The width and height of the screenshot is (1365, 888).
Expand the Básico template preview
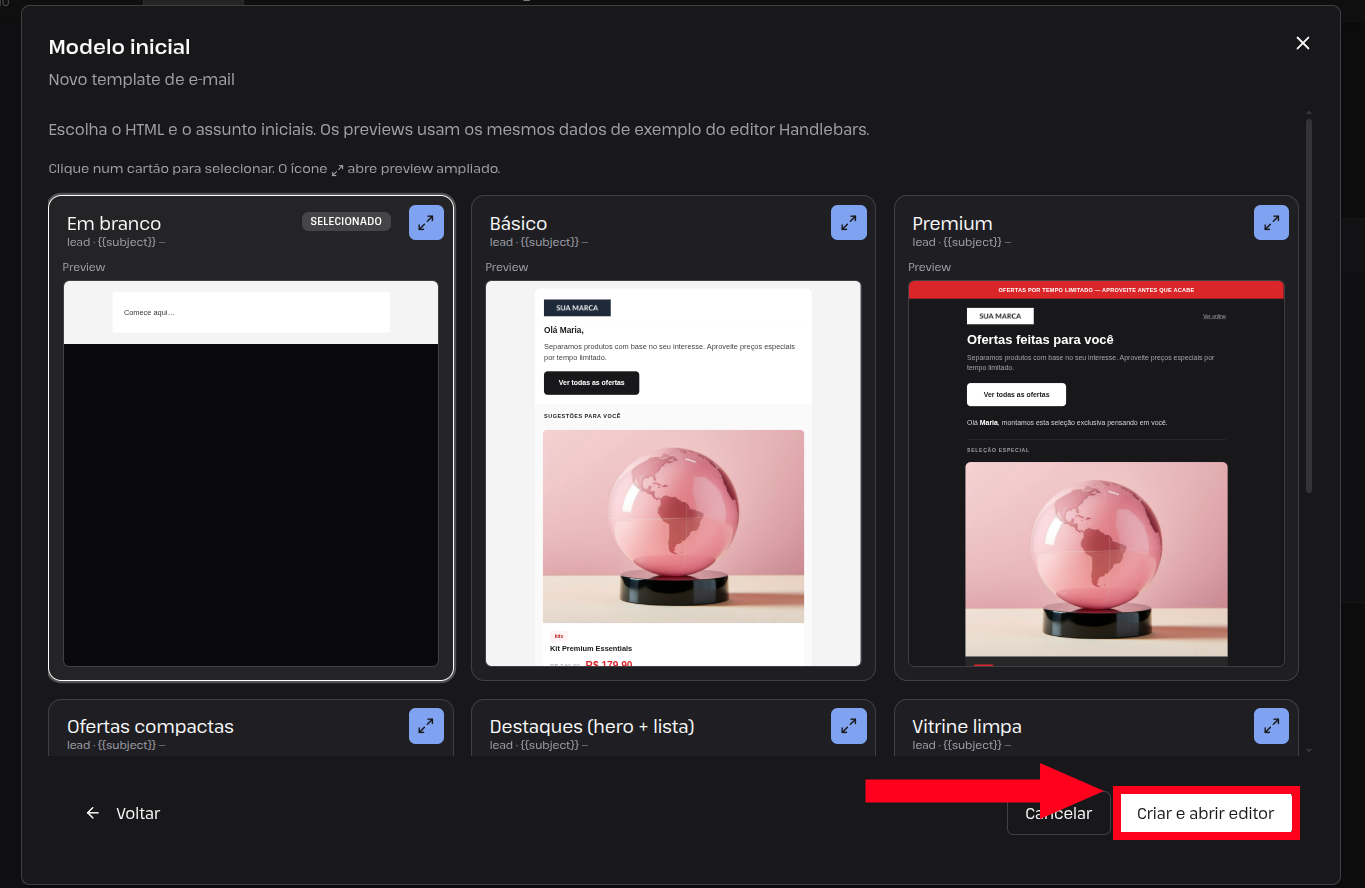click(849, 223)
